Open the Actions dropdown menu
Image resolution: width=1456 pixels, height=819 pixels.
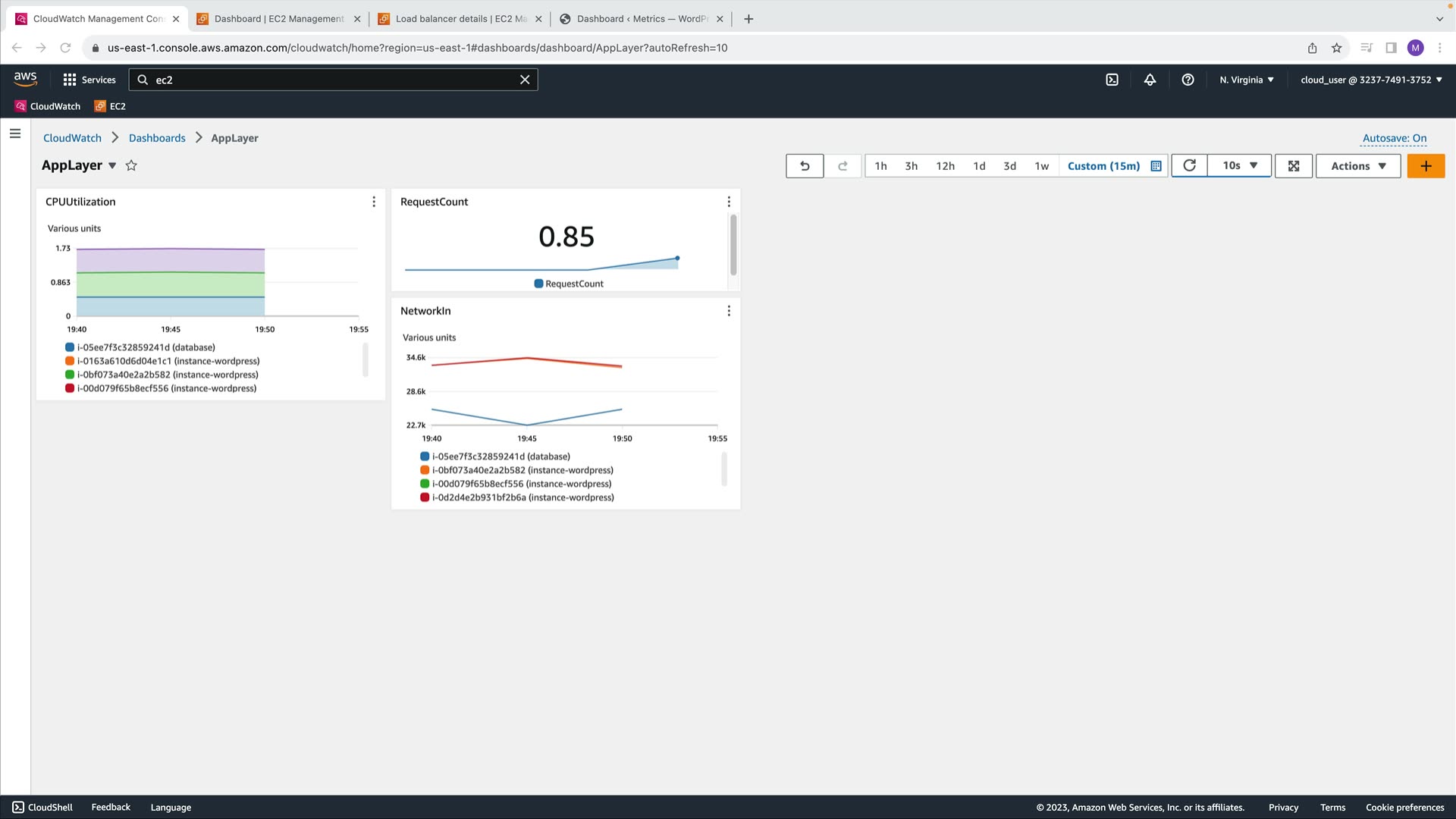1358,166
